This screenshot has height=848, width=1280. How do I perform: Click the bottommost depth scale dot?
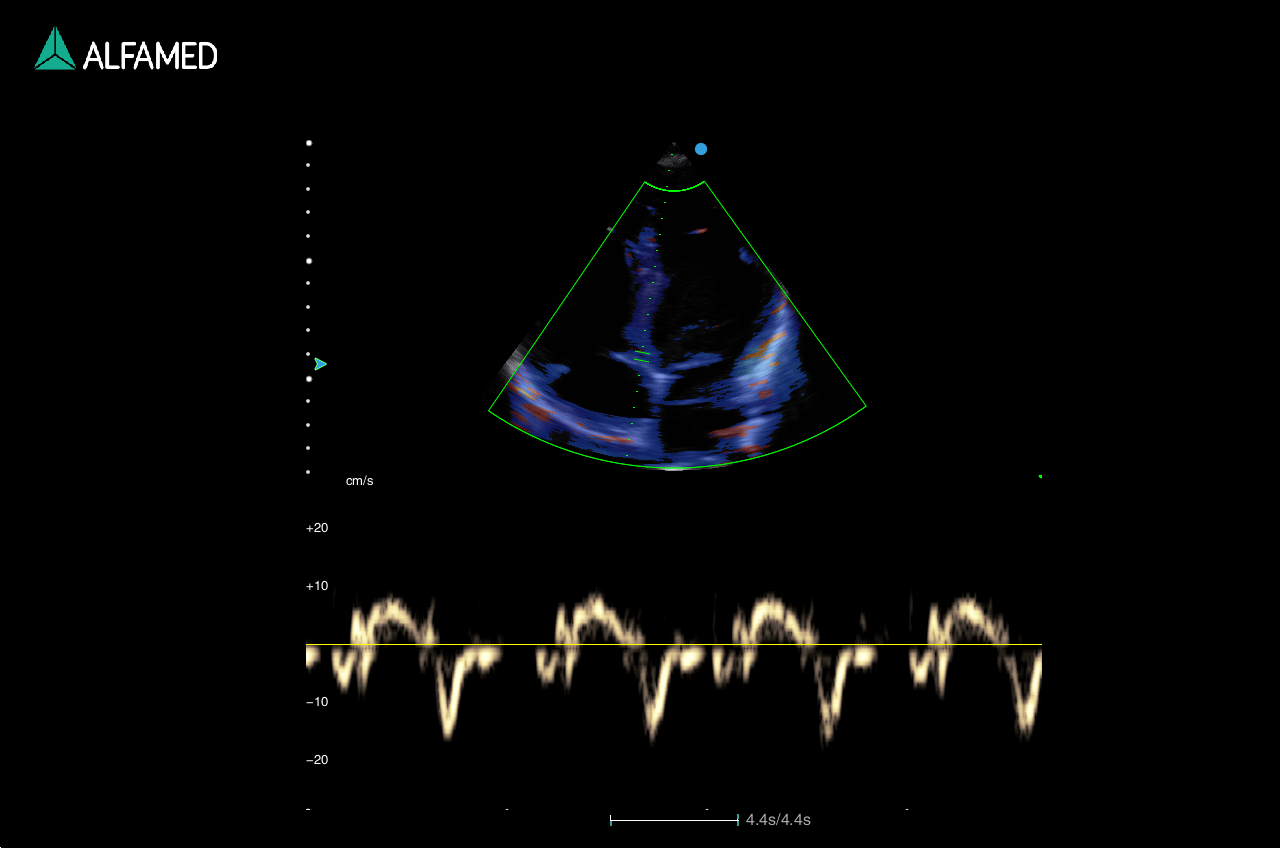pyautogui.click(x=308, y=471)
